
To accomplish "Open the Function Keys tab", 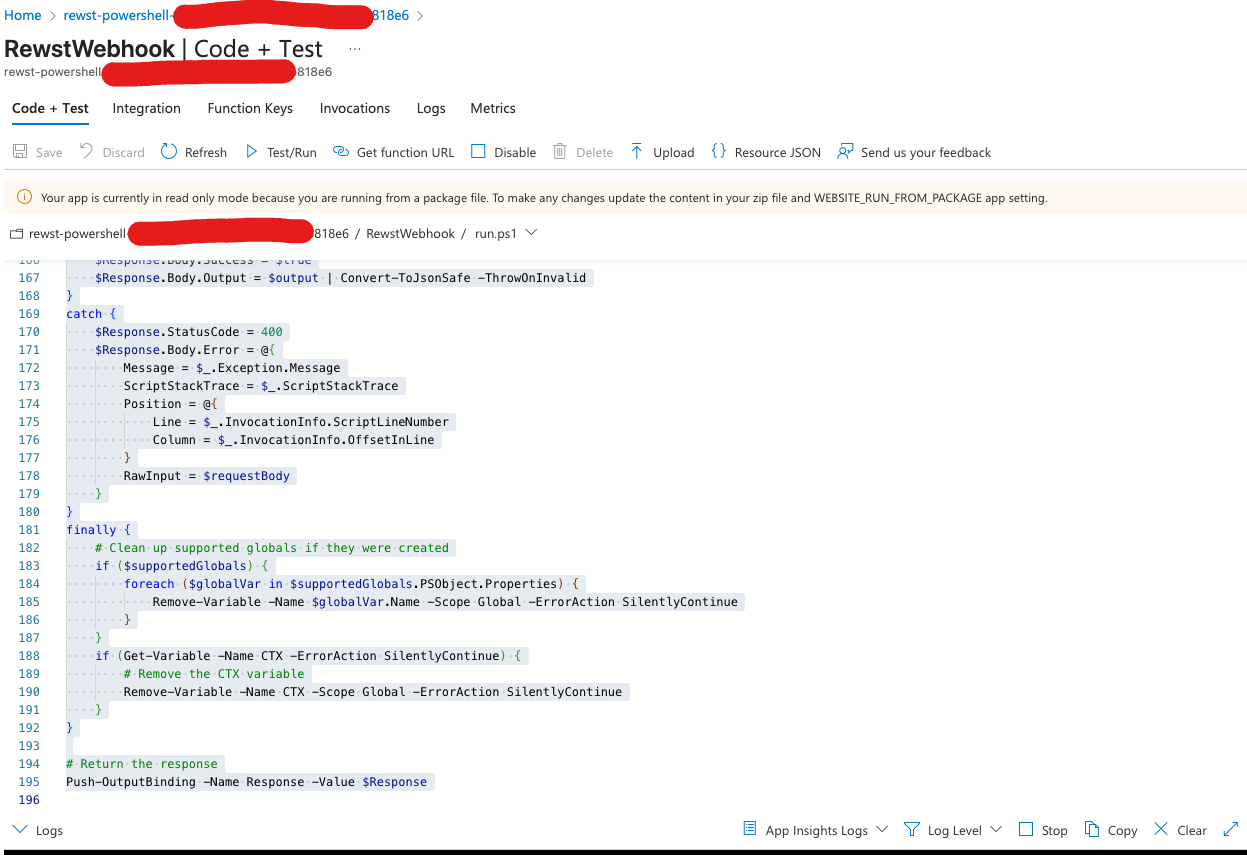I will [x=250, y=108].
